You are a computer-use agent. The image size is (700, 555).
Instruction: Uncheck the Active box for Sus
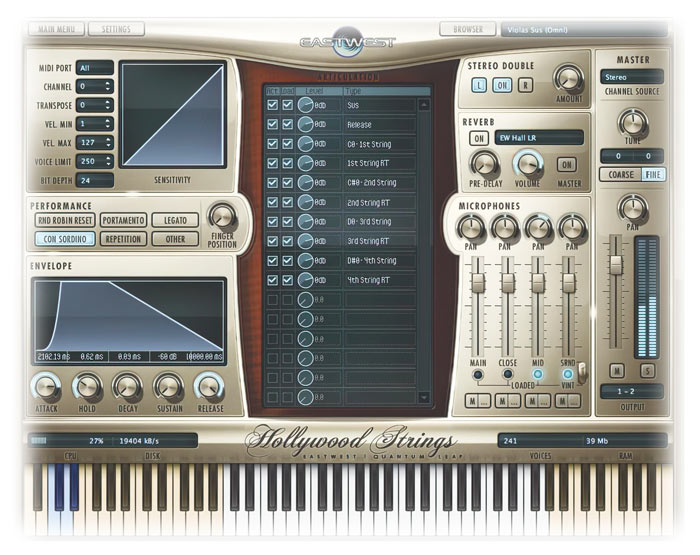click(272, 105)
